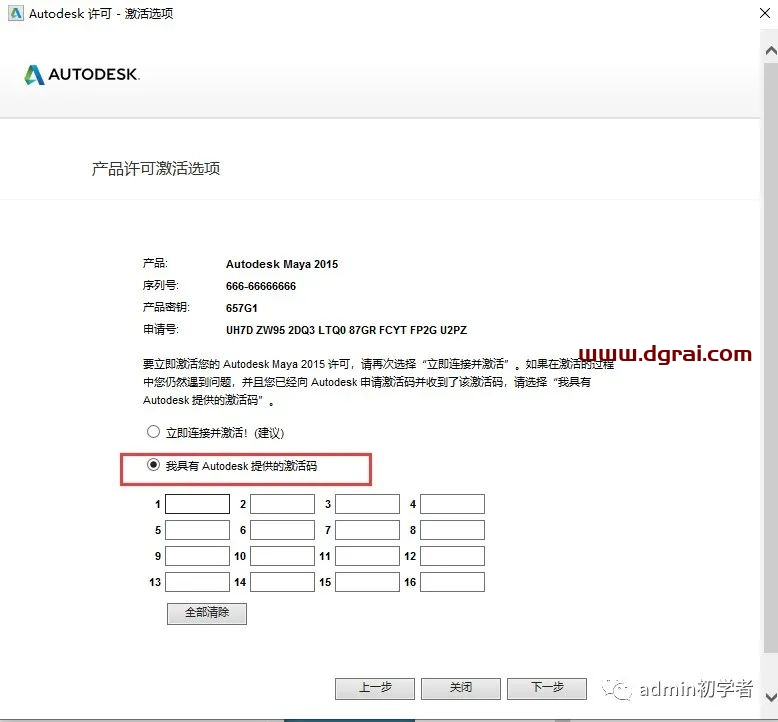Go back with 上一步 button
Image resolution: width=778 pixels, height=722 pixels.
[375, 688]
